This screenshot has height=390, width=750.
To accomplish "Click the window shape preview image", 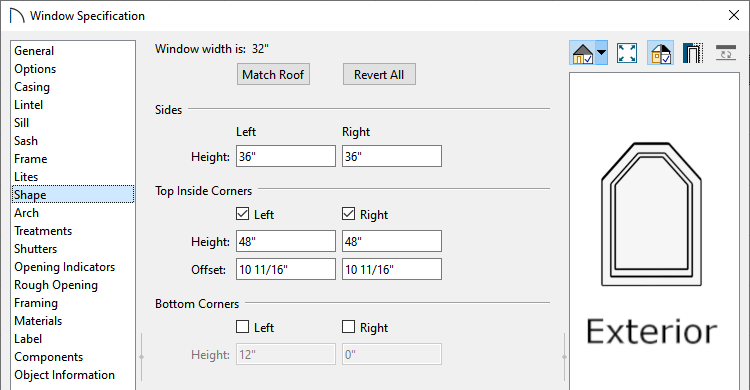I will [651, 214].
